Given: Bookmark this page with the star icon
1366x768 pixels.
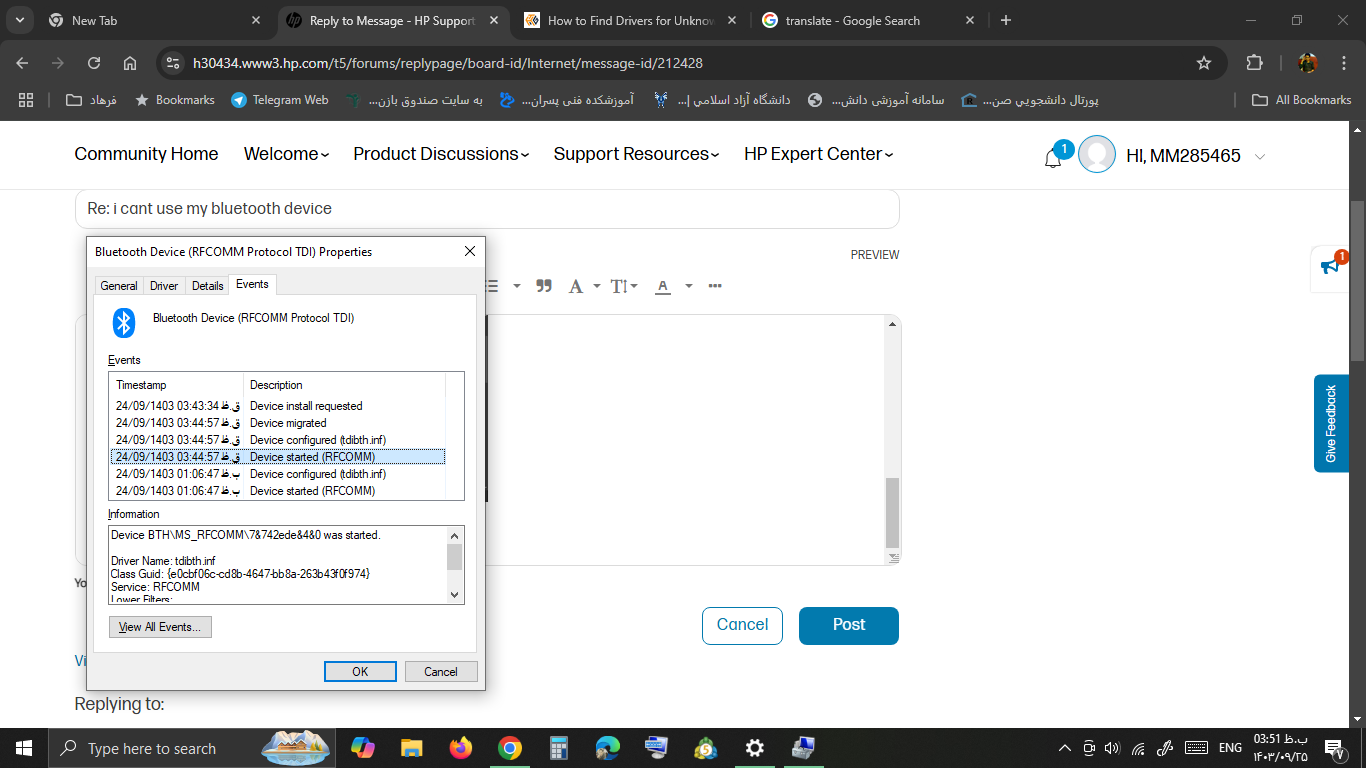Looking at the screenshot, I should tap(1204, 63).
